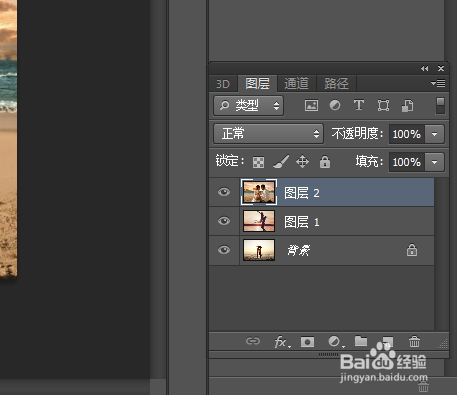Open the fx layer style menu
Image resolution: width=457 pixels, height=395 pixels.
click(282, 342)
